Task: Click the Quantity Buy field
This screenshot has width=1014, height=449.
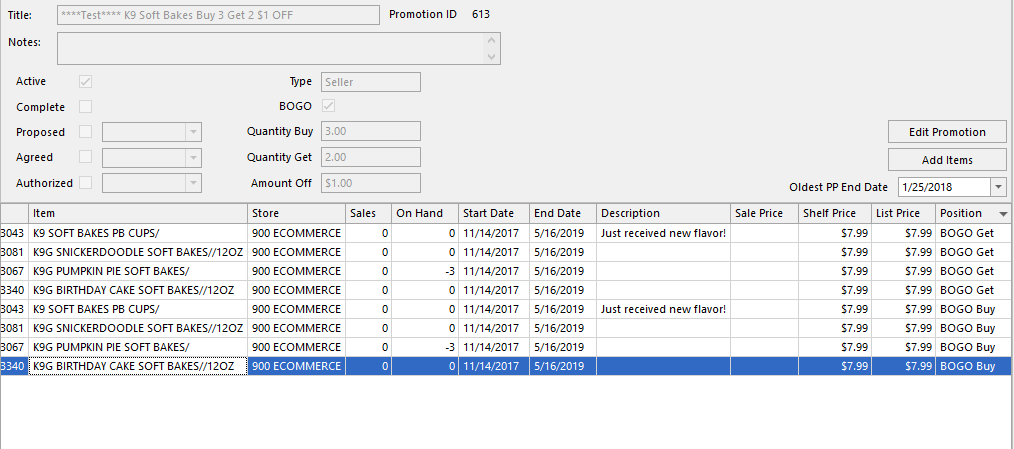Action: (x=371, y=131)
